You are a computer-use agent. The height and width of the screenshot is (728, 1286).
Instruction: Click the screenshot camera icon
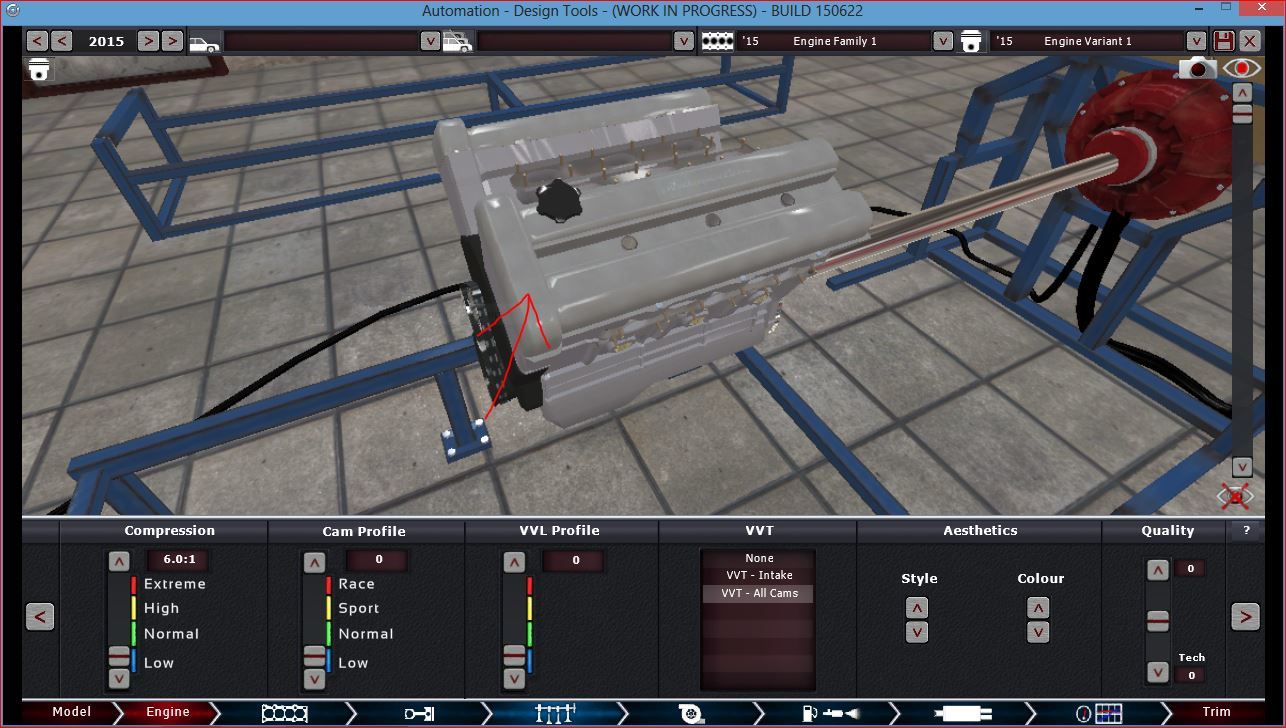click(1197, 68)
